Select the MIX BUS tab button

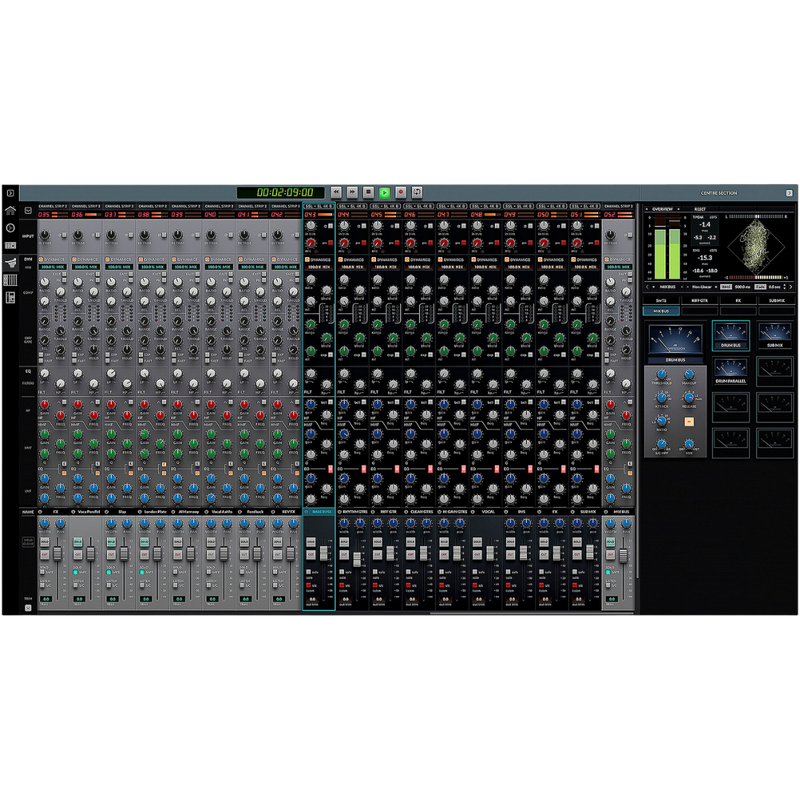(660, 311)
